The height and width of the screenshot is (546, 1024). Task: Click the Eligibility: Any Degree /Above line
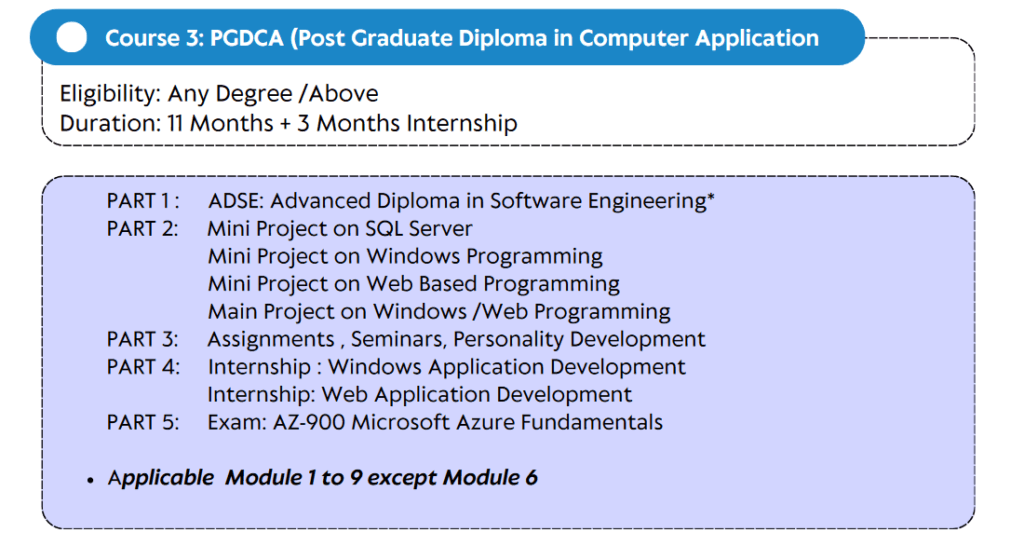coord(219,94)
